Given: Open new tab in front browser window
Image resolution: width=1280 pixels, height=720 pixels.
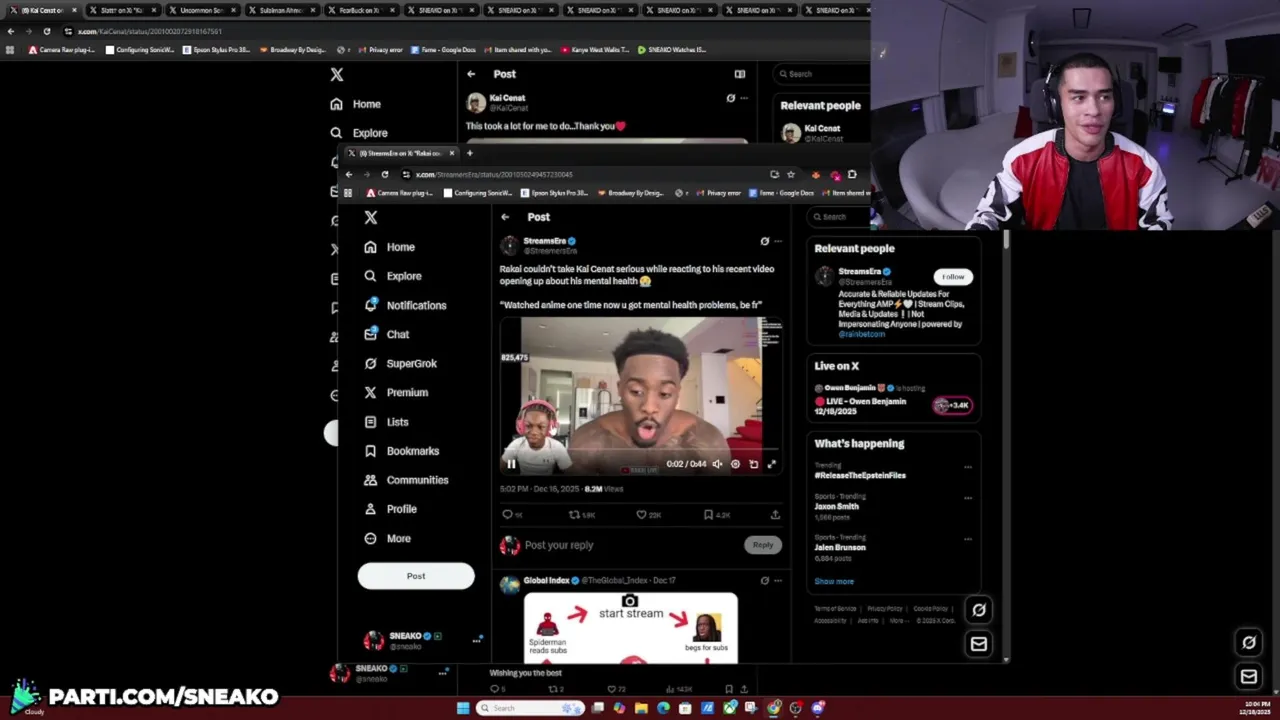Looking at the screenshot, I should [469, 153].
